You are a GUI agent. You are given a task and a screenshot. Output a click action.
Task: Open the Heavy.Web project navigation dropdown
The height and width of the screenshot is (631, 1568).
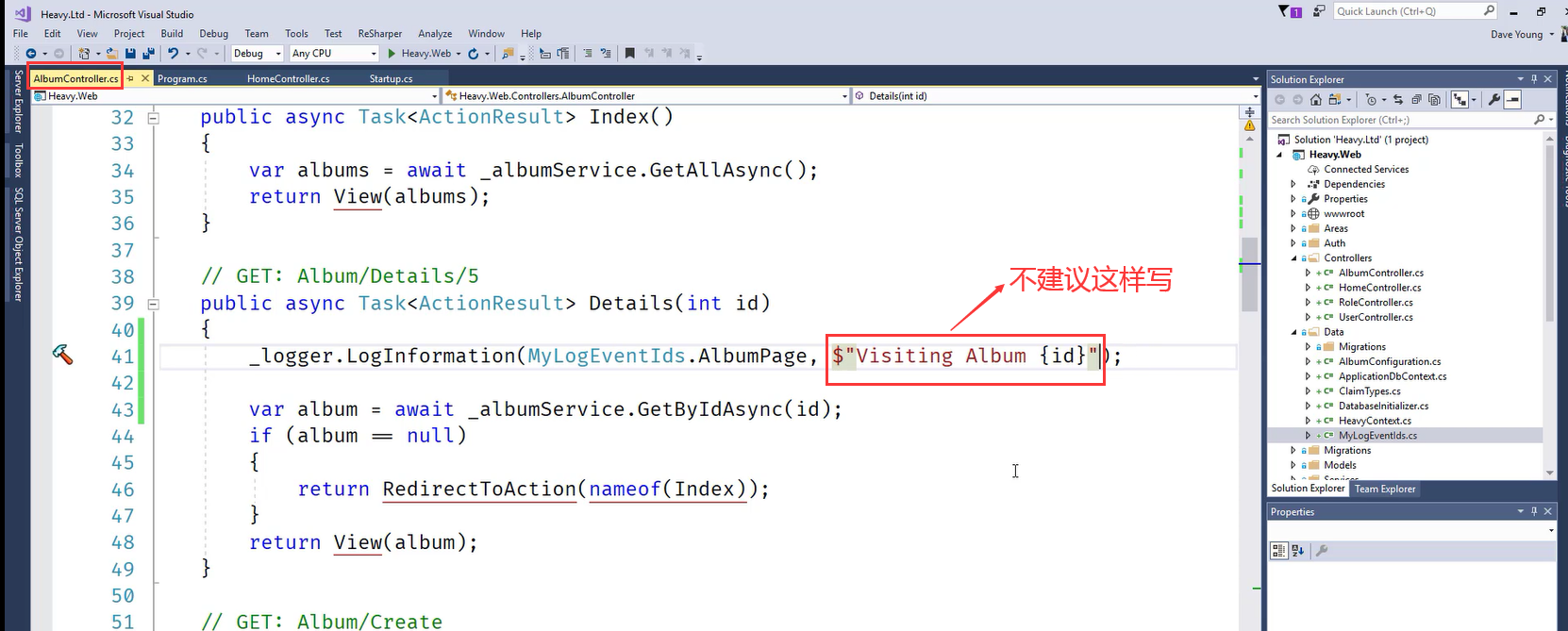(x=235, y=95)
